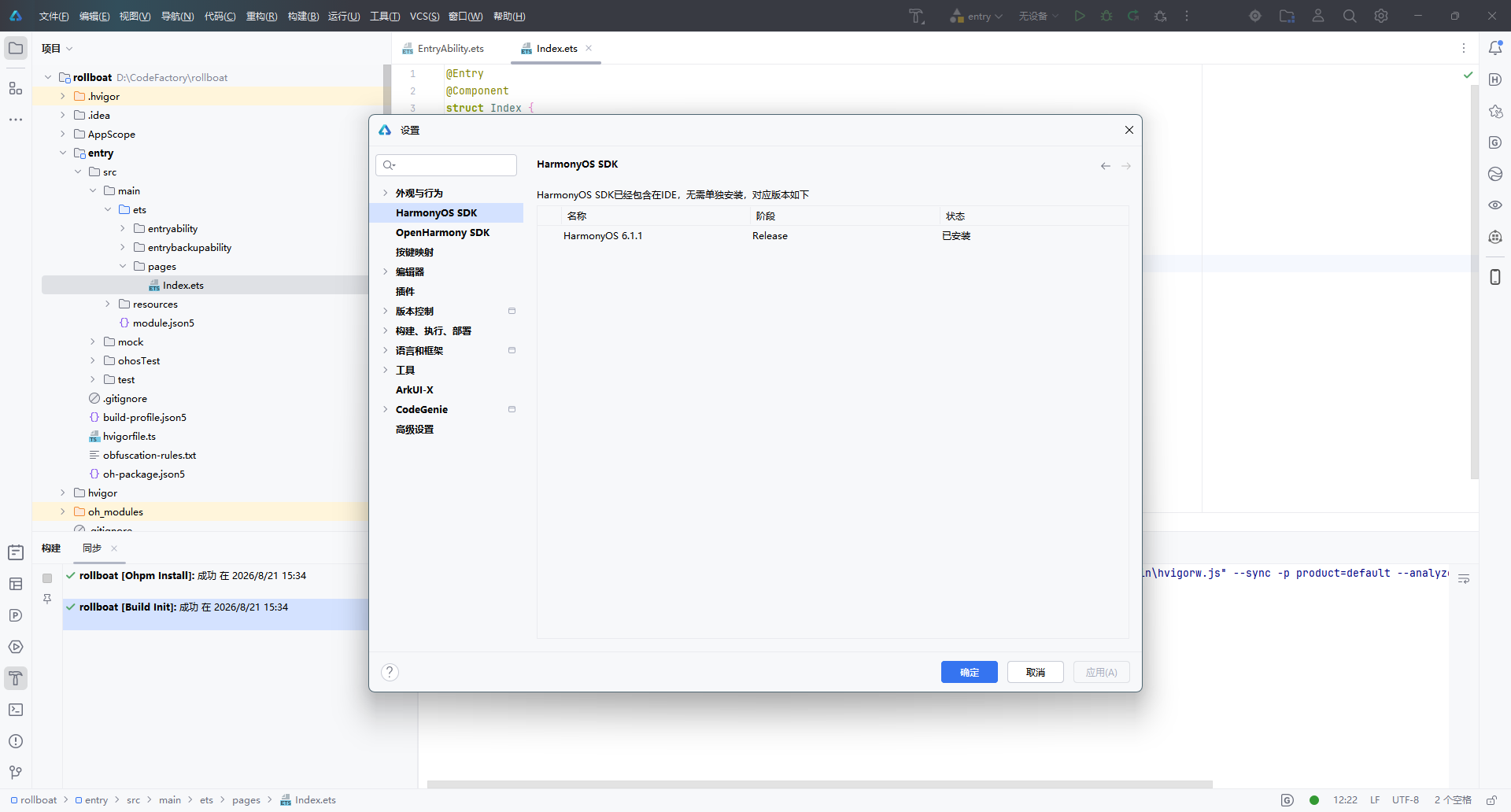Image resolution: width=1511 pixels, height=812 pixels.
Task: Click the build output horizontal scrollbar
Action: 819,784
